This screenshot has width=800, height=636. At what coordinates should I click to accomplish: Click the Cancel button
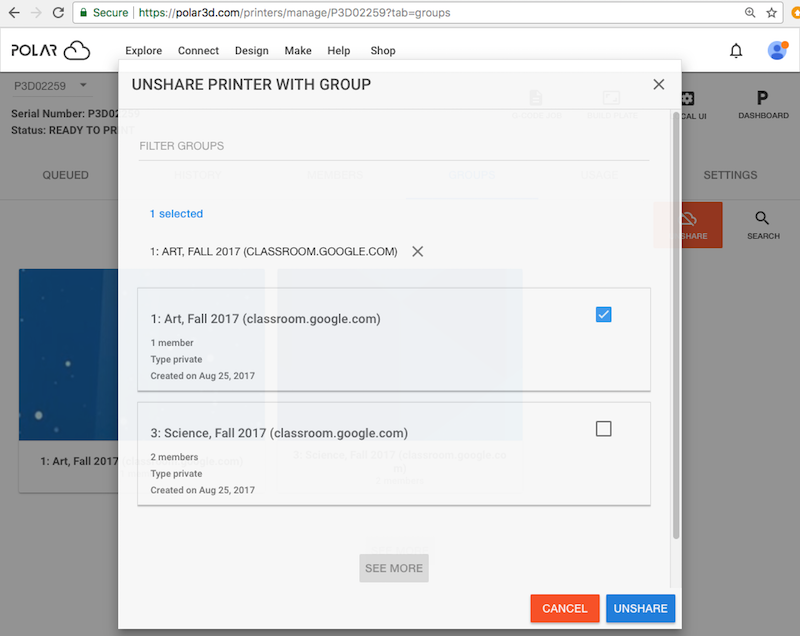click(565, 608)
